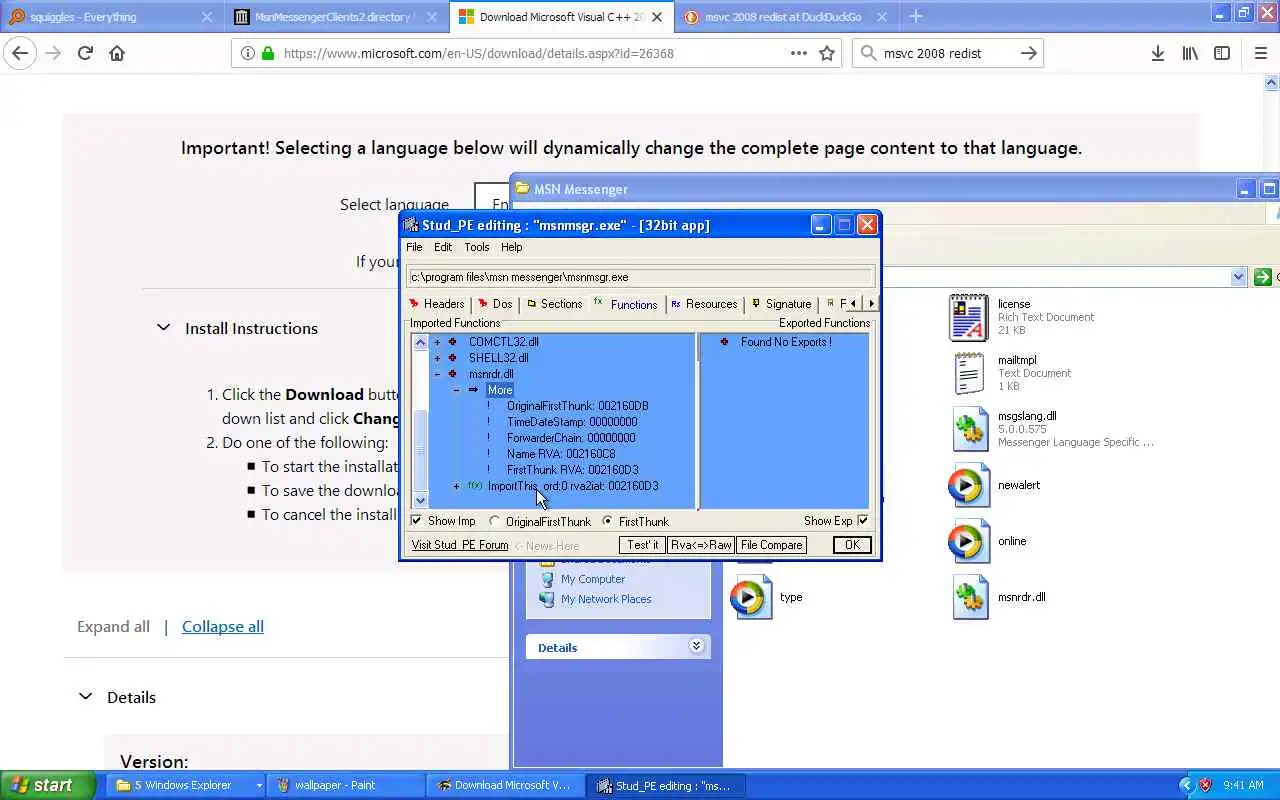Toggle Firefox sidebar icon

[1222, 53]
